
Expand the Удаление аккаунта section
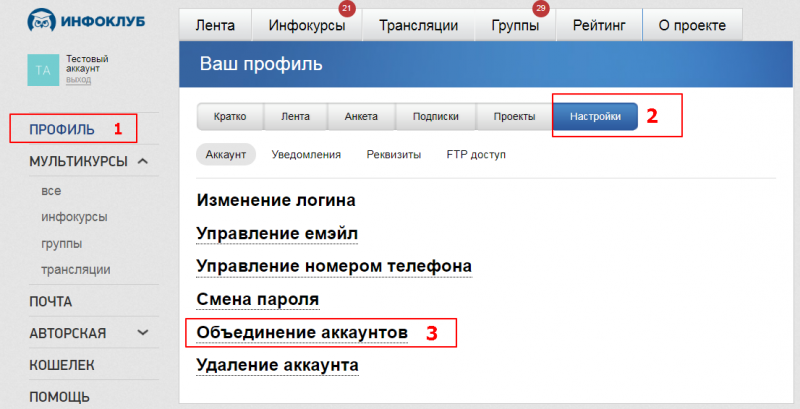click(278, 365)
